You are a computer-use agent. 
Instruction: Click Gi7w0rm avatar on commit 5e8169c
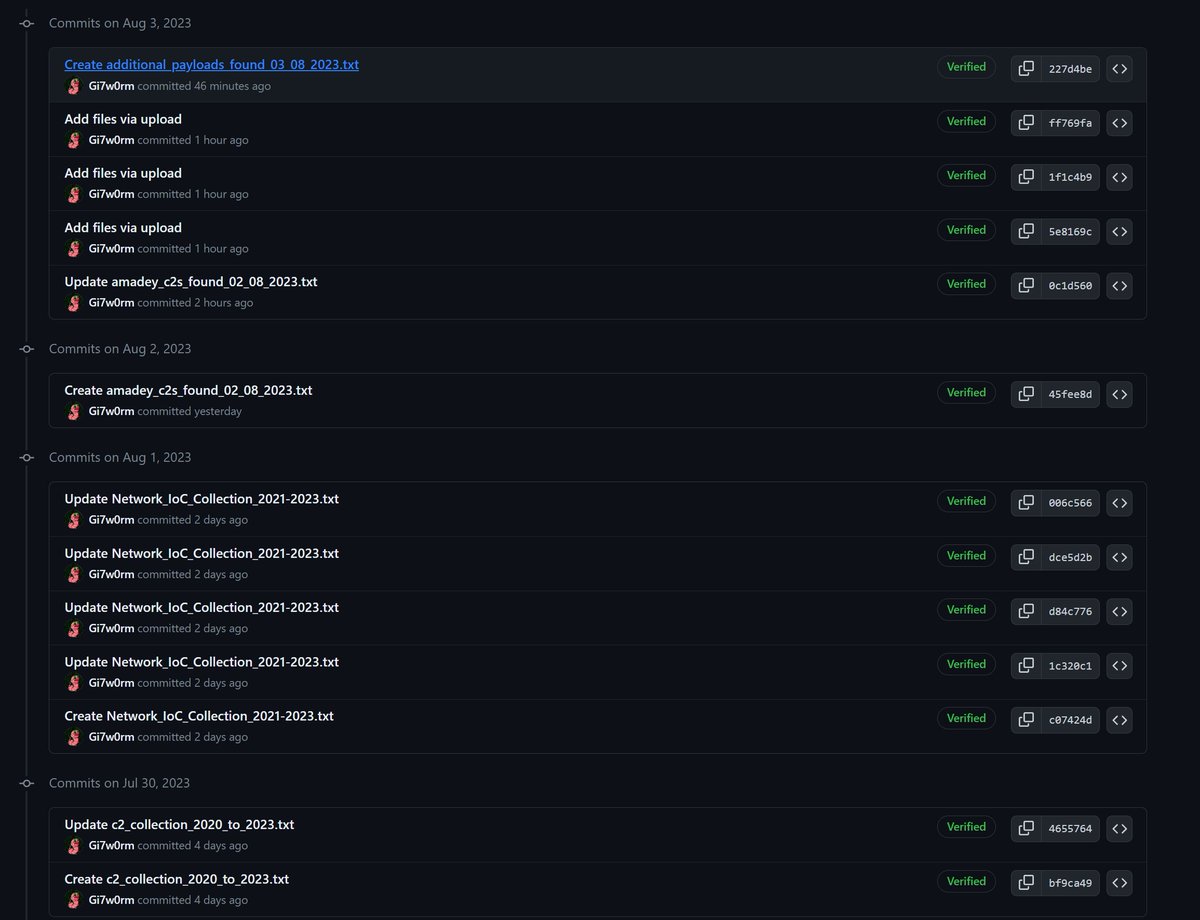73,248
